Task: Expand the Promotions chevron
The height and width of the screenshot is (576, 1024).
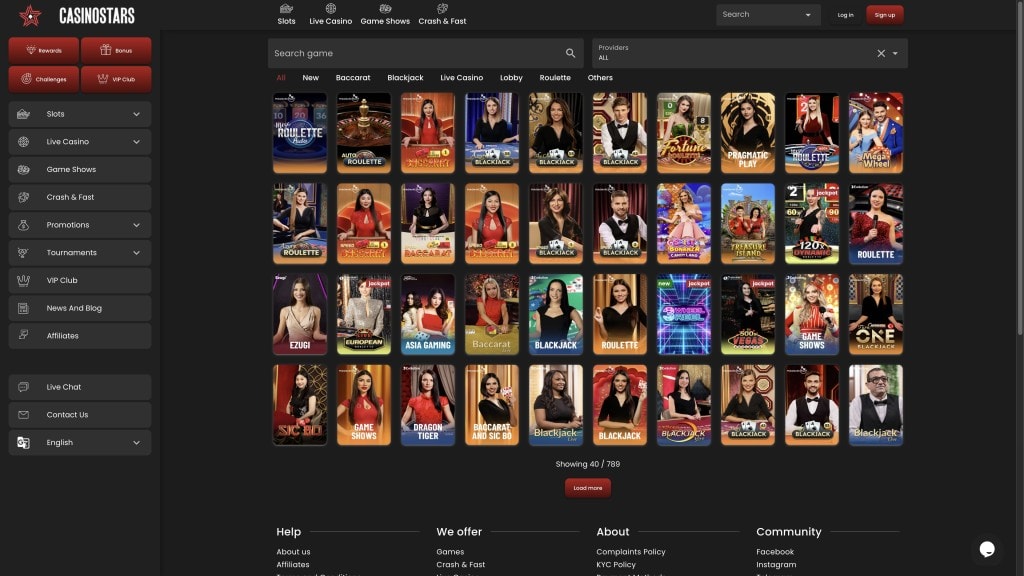Action: coord(136,225)
